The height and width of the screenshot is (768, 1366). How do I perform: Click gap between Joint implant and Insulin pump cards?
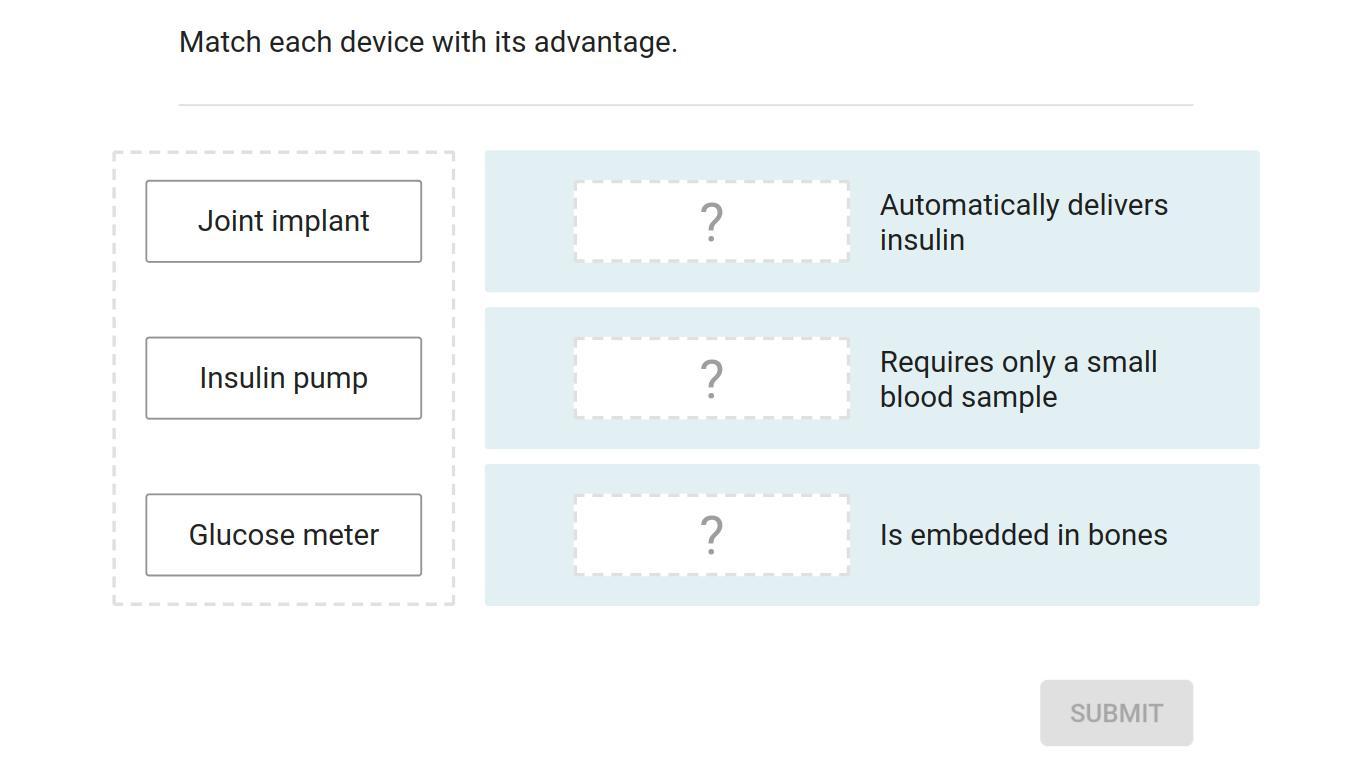(x=283, y=300)
